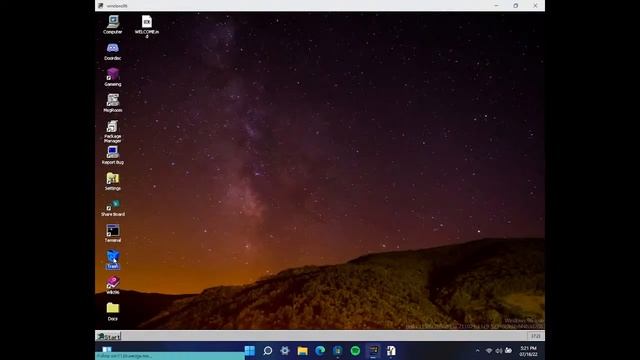Open the host clock showing 5:21 PM
Viewport: 640px width, 360px height.
point(528,351)
